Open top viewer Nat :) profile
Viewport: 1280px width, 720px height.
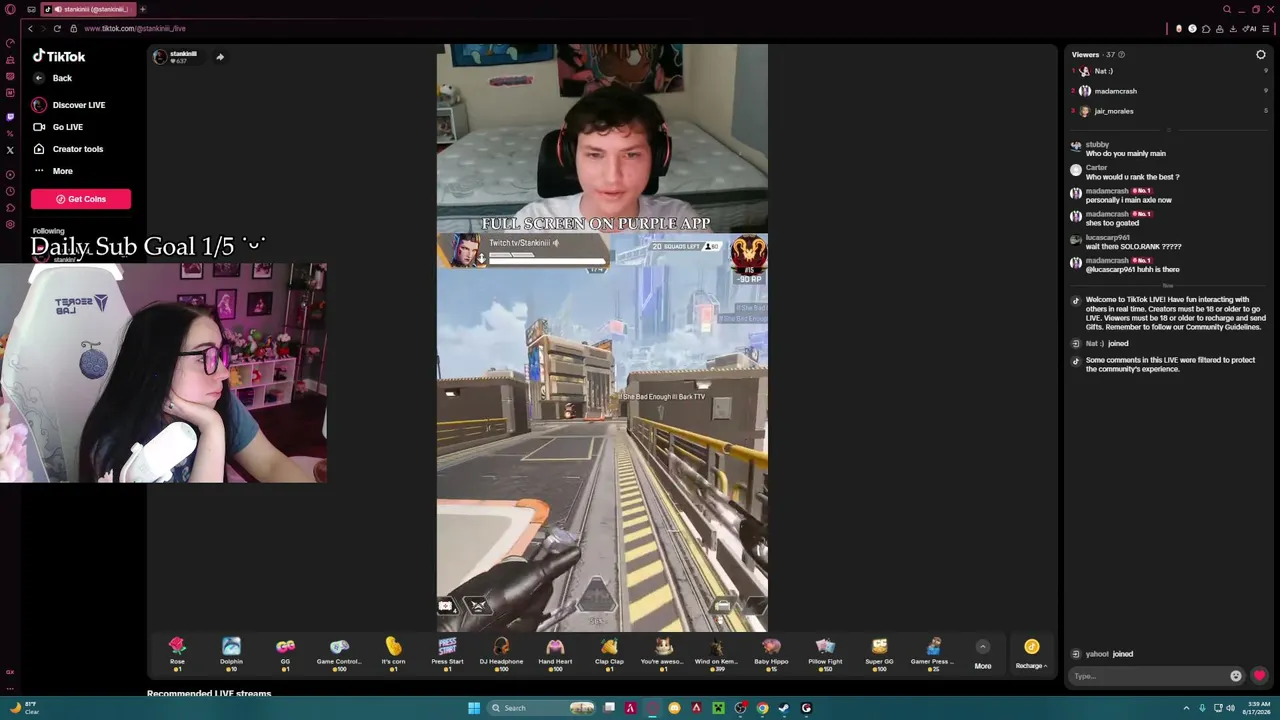1103,71
